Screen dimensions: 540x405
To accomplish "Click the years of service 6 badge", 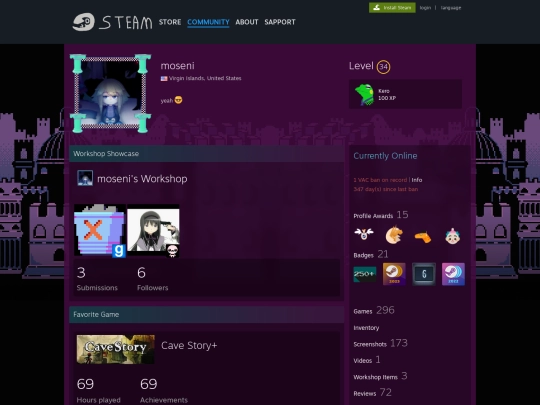I will 424,274.
